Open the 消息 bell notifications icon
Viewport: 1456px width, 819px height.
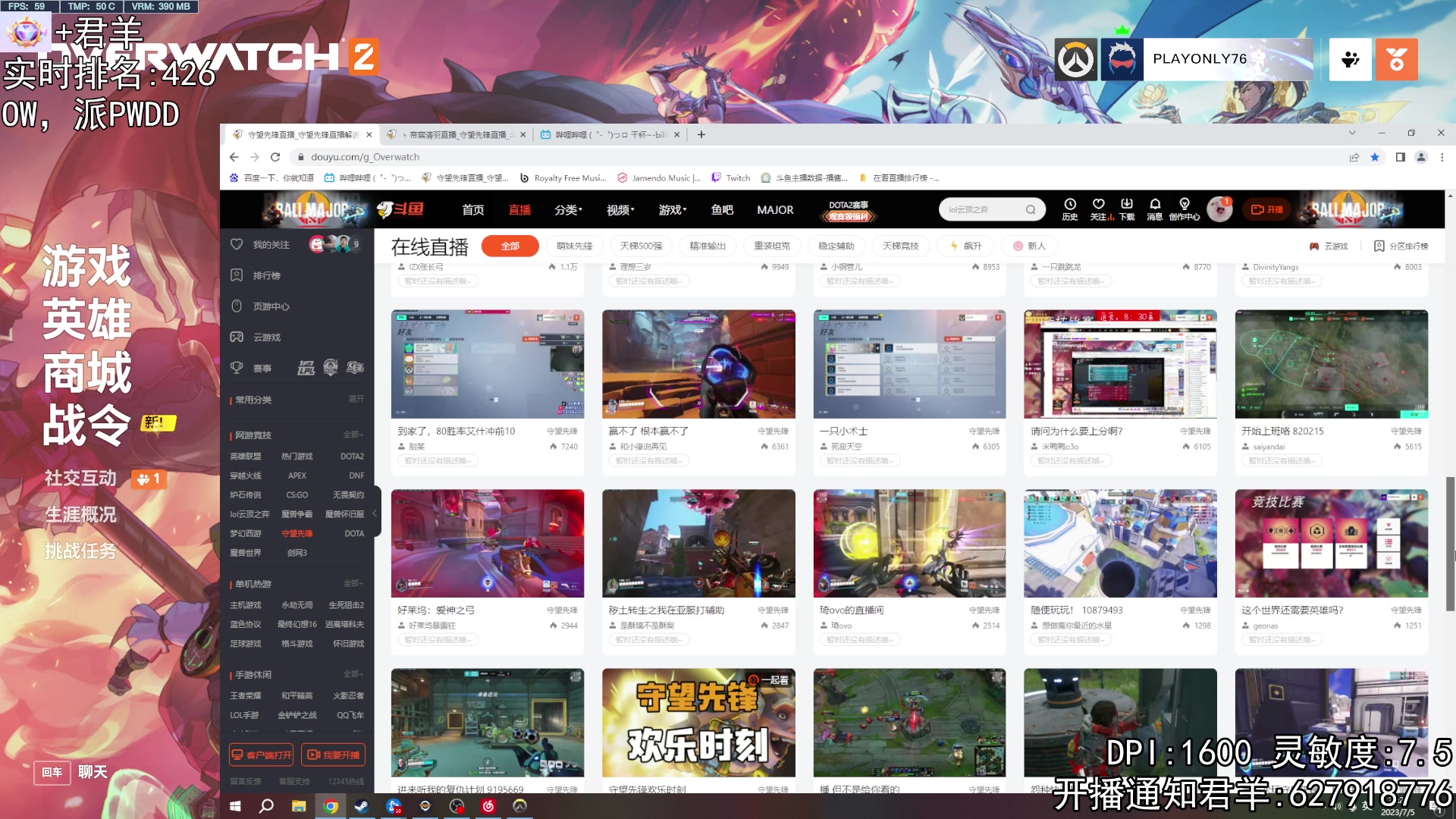(x=1155, y=204)
